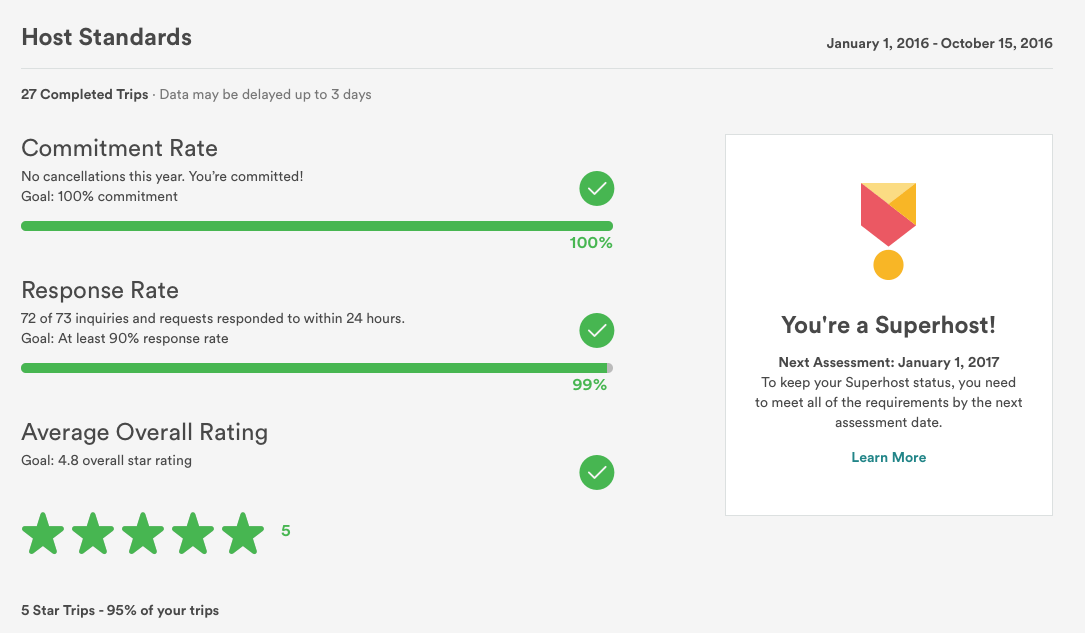Click the third star of the rating row

coord(143,533)
